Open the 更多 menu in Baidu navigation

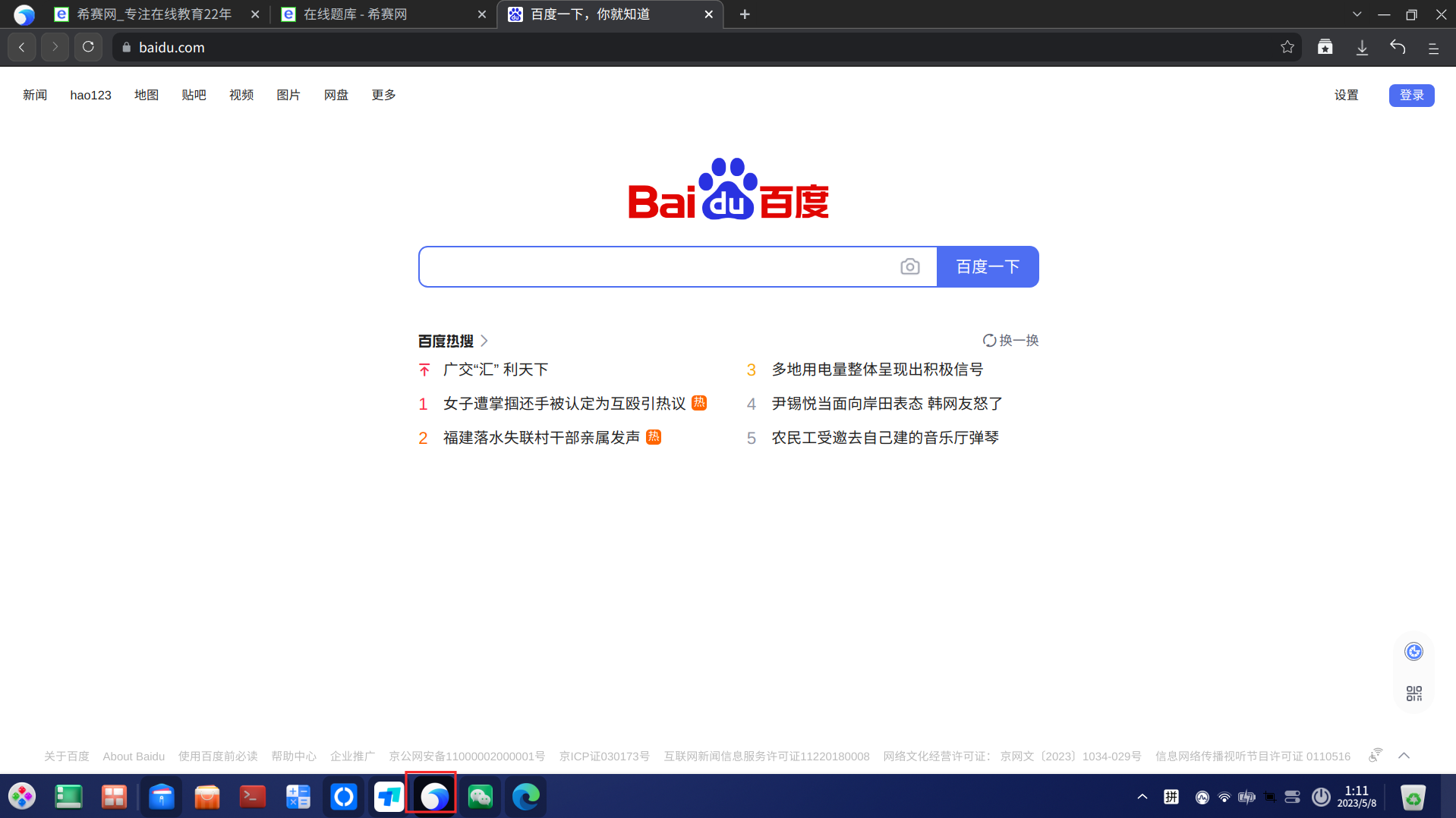coord(383,95)
